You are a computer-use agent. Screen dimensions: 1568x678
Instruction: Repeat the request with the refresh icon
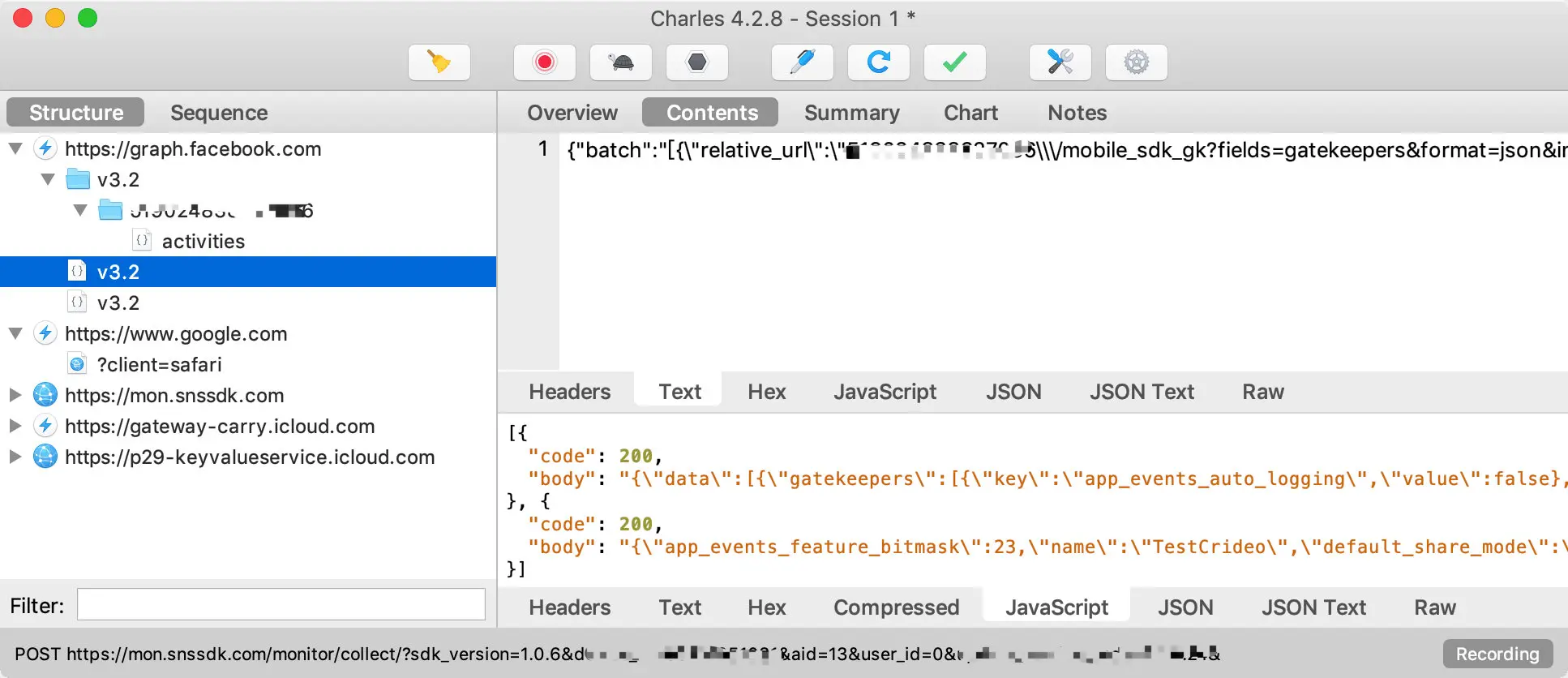(878, 62)
